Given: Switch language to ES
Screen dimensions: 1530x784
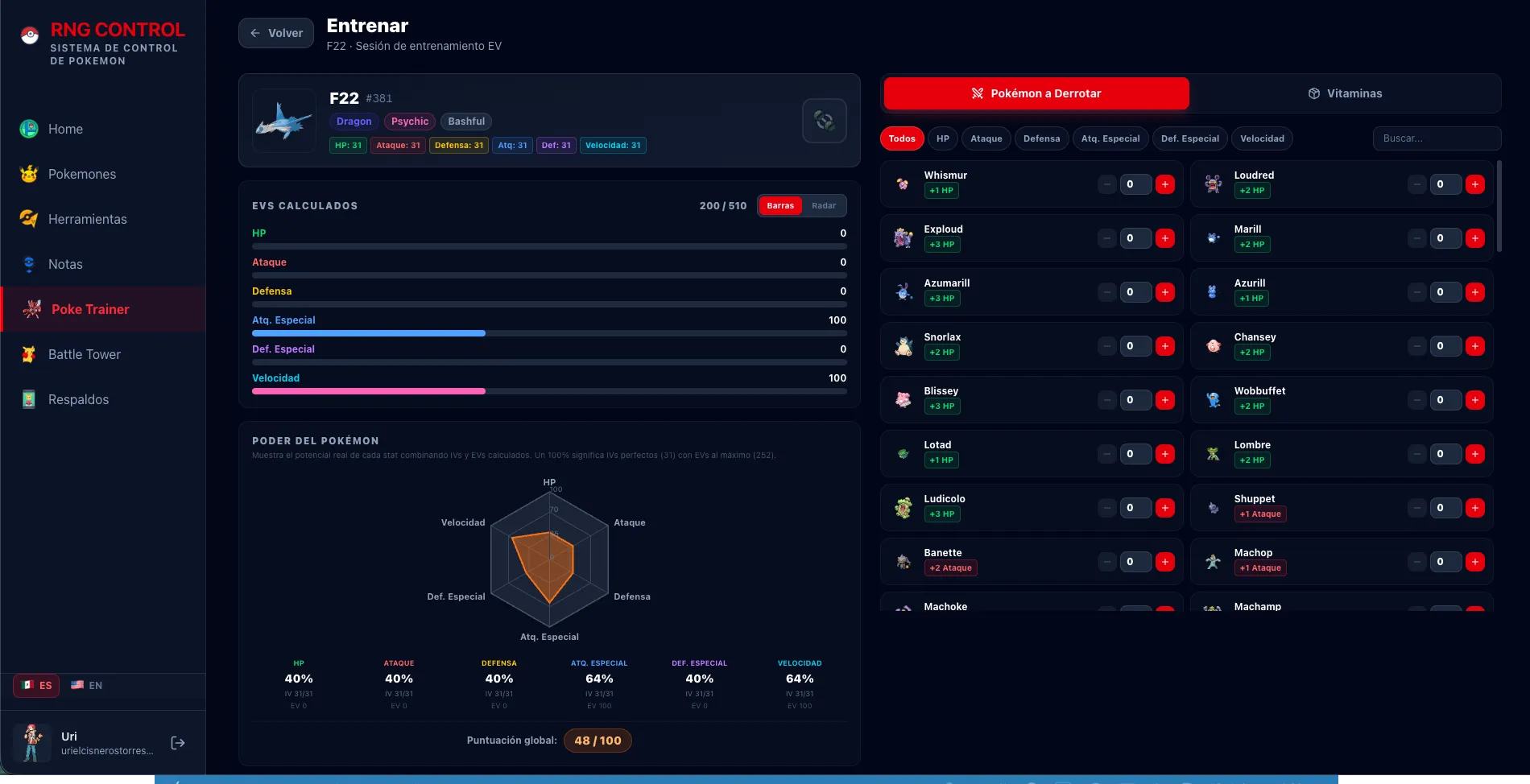Looking at the screenshot, I should (36, 686).
